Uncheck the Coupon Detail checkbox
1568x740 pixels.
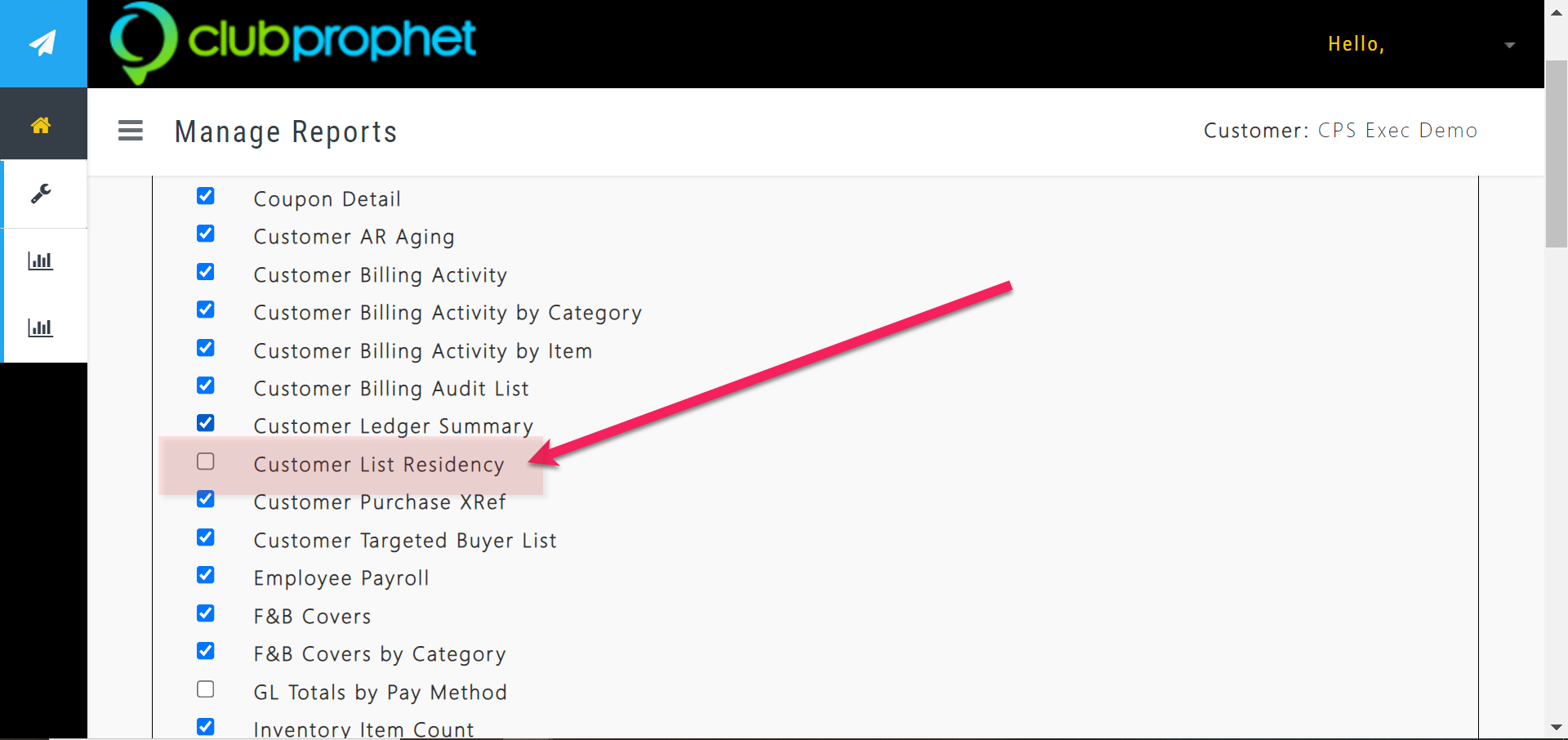[x=206, y=196]
